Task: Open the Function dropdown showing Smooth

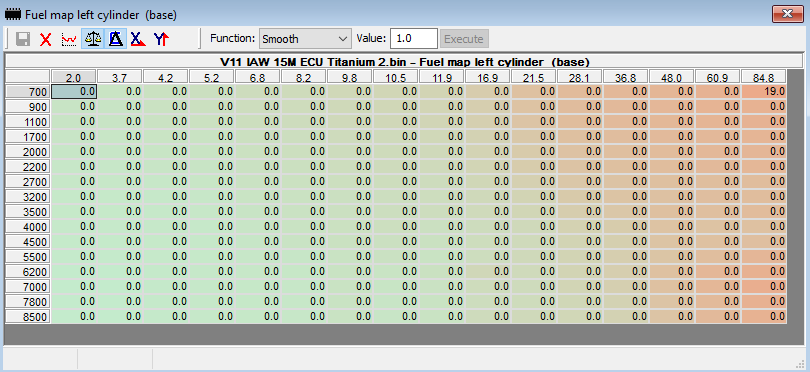Action: (x=305, y=39)
